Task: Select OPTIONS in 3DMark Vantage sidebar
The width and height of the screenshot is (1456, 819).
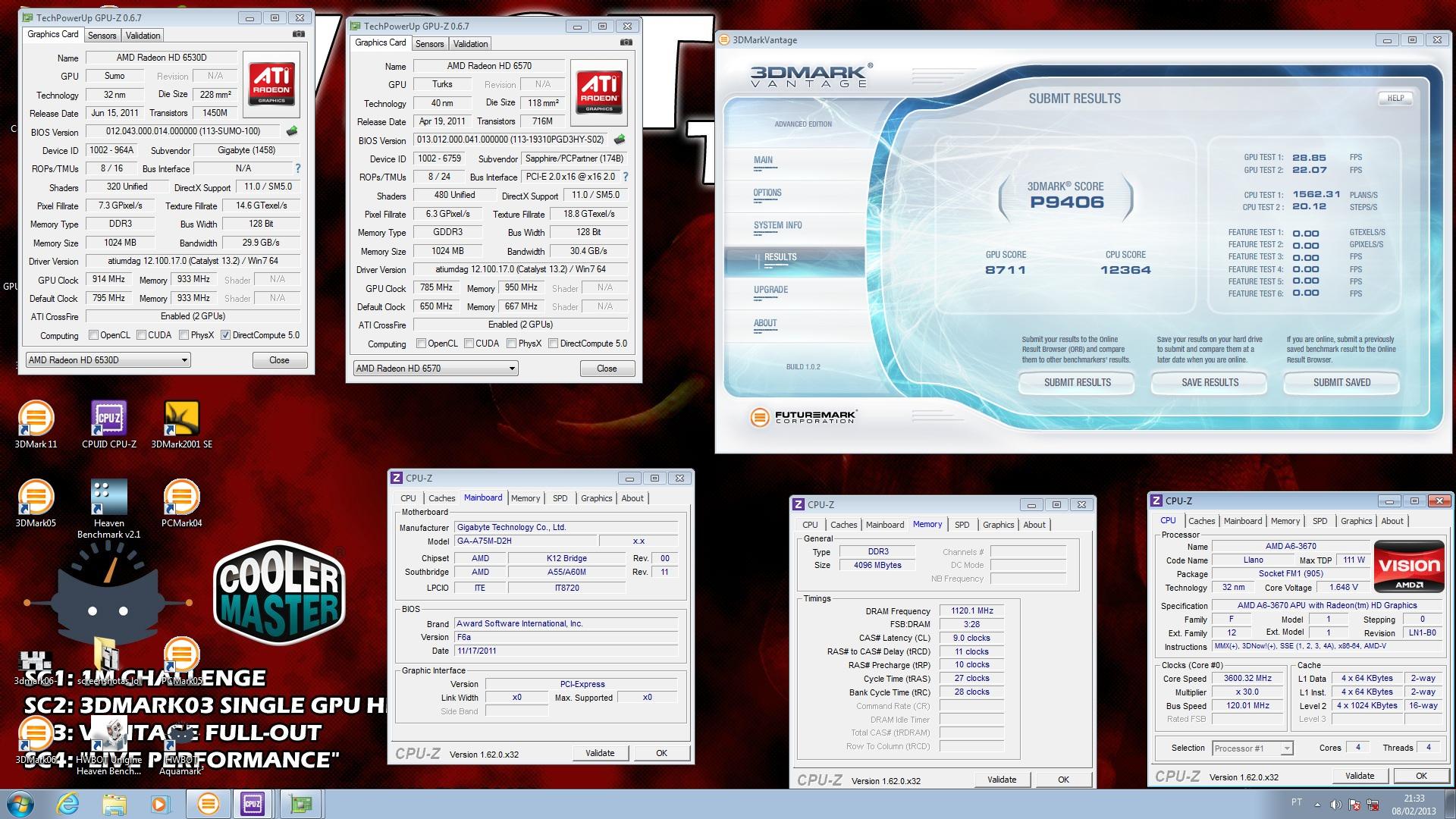Action: point(767,193)
